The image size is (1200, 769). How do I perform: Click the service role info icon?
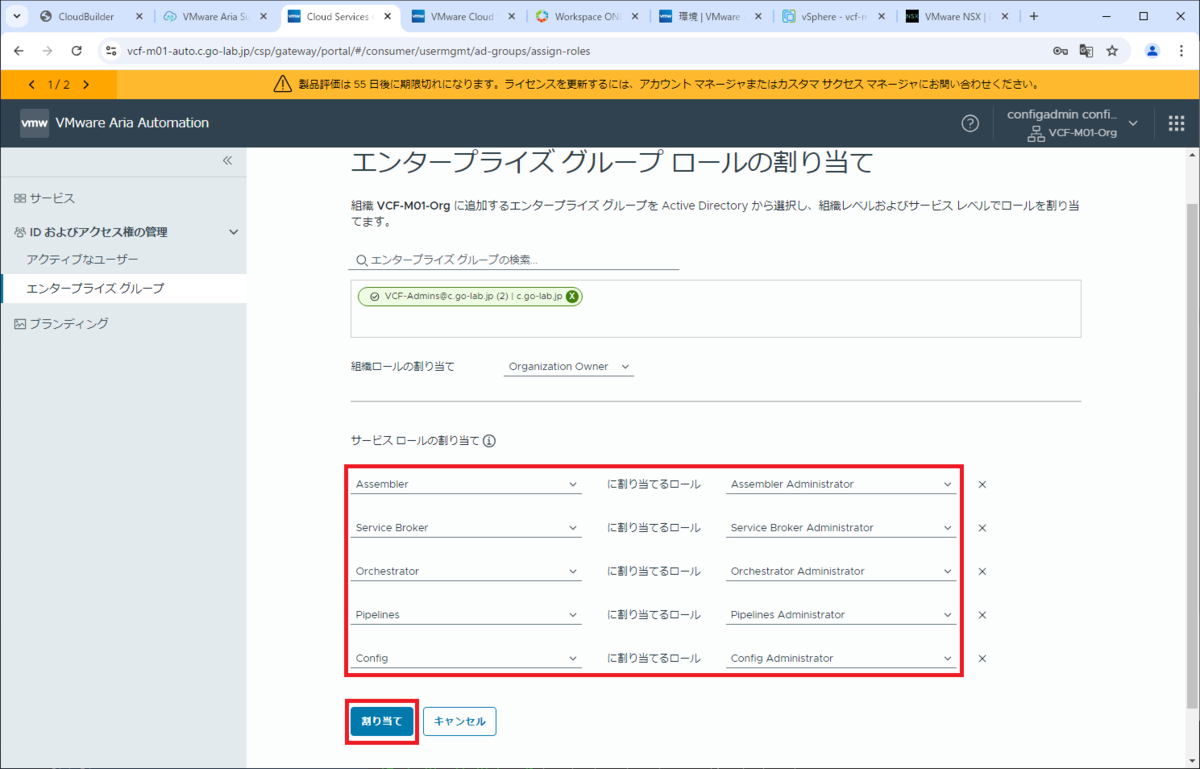[490, 440]
